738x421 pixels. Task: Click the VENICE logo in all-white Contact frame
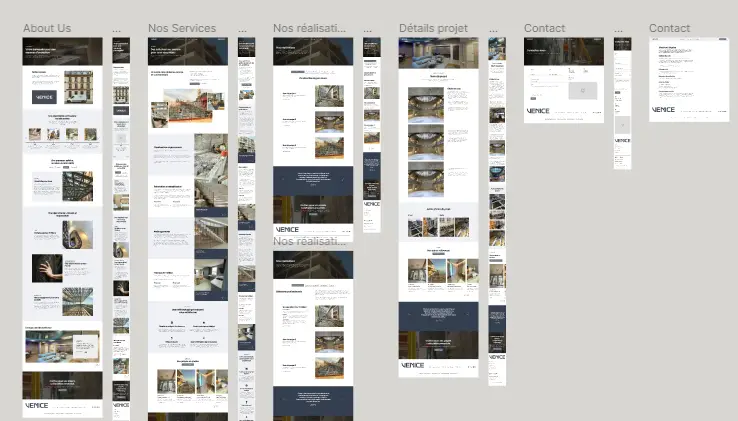pos(663,110)
